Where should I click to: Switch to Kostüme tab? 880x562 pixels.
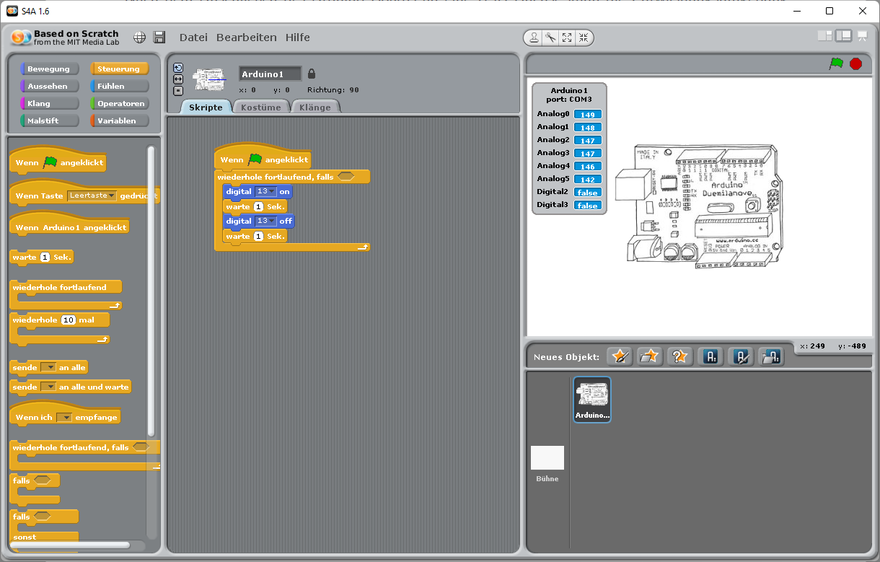[261, 107]
